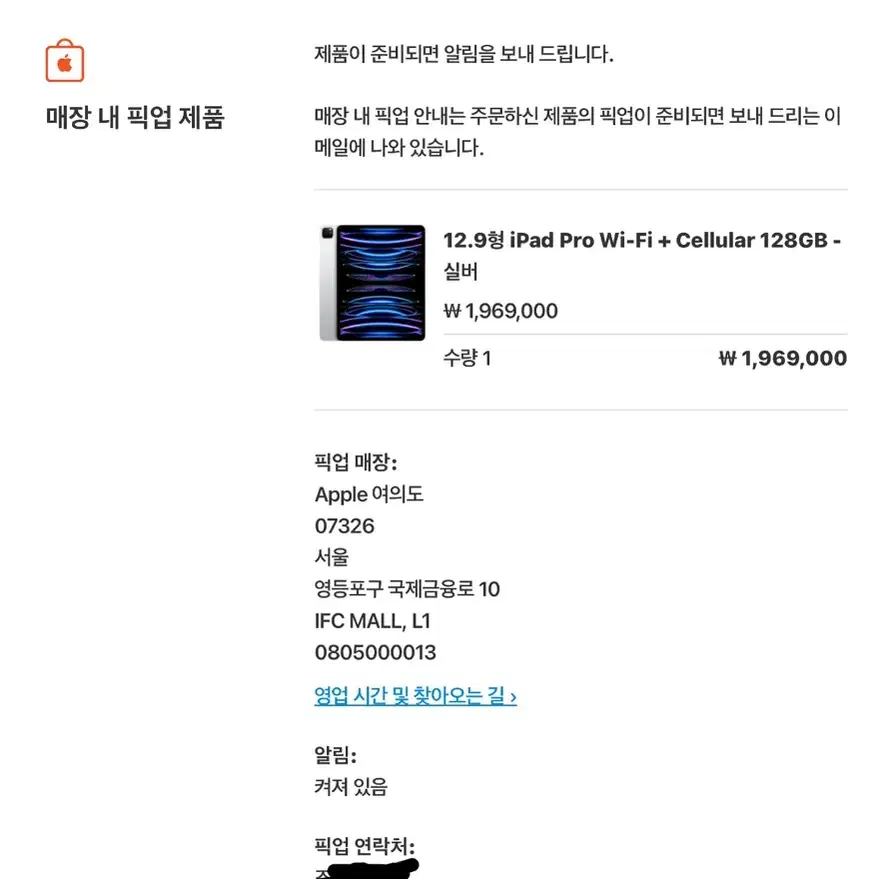Click the 제품이 준비되면 알림을 보내 드립니다 message
Image resolution: width=879 pixels, height=879 pixels.
[x=464, y=54]
